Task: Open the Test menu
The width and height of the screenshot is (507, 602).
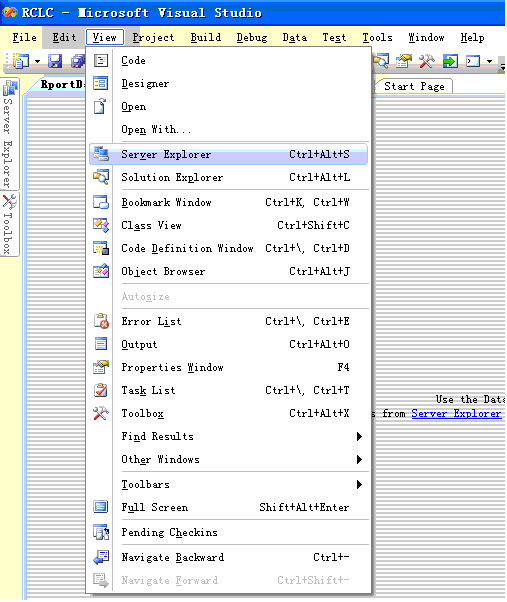Action: pyautogui.click(x=334, y=38)
